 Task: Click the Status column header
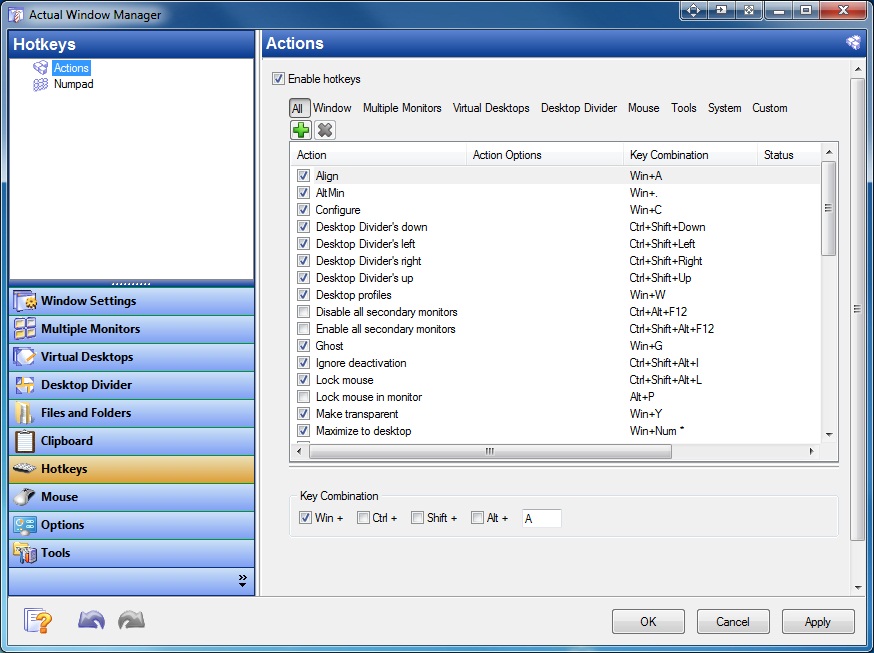789,155
